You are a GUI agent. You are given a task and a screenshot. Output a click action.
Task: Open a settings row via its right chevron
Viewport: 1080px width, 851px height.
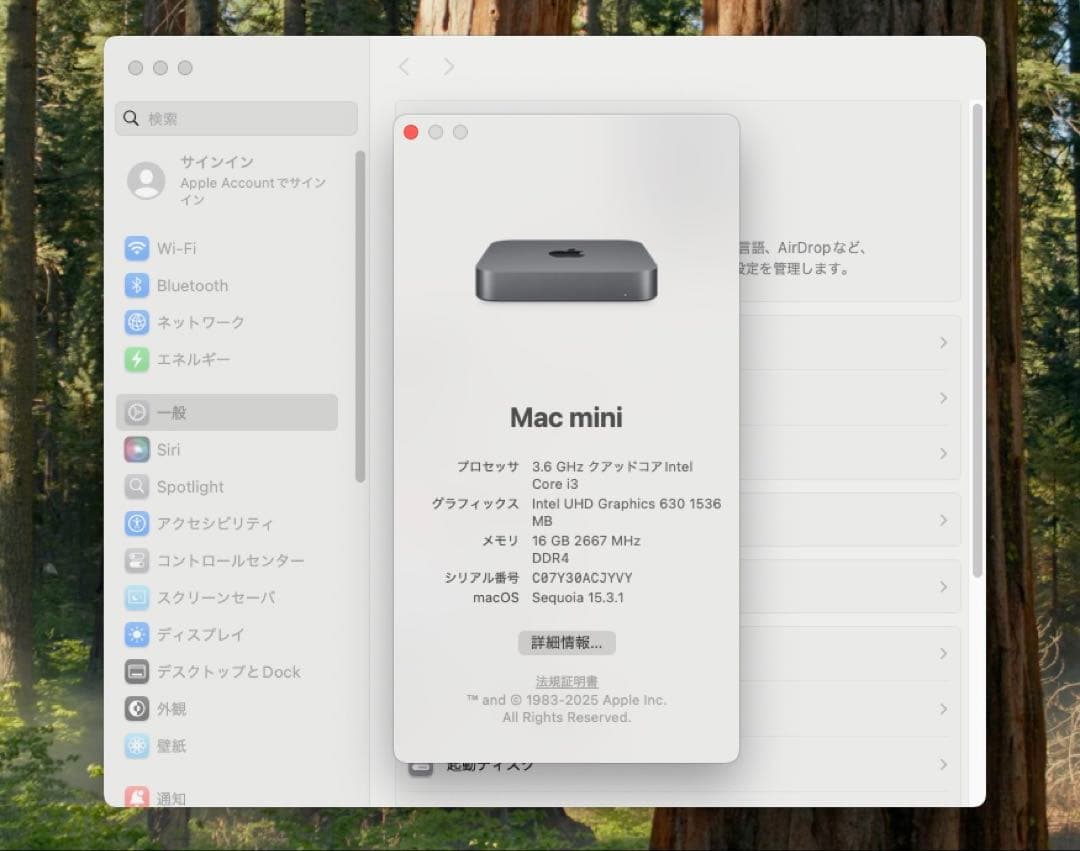[x=941, y=343]
